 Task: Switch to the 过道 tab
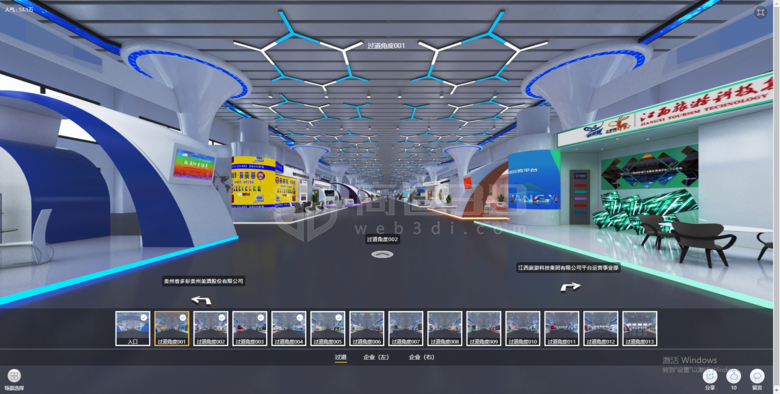click(340, 357)
